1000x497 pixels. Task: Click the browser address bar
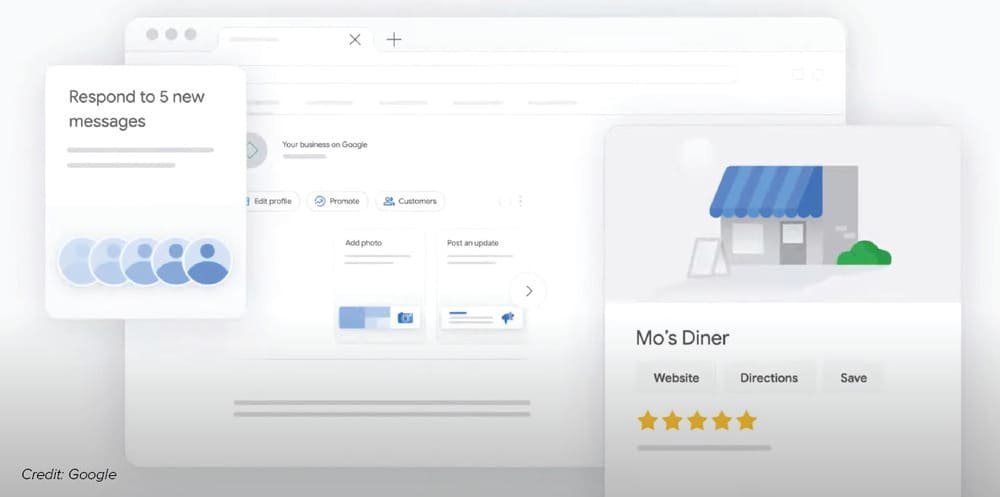point(491,75)
